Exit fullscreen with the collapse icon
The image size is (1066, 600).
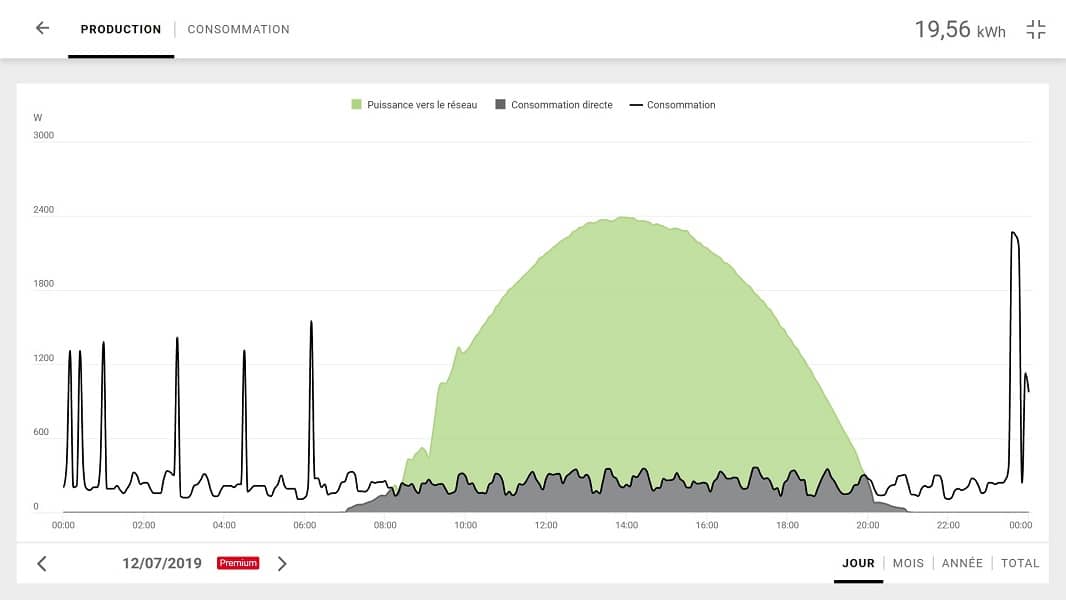click(x=1036, y=29)
